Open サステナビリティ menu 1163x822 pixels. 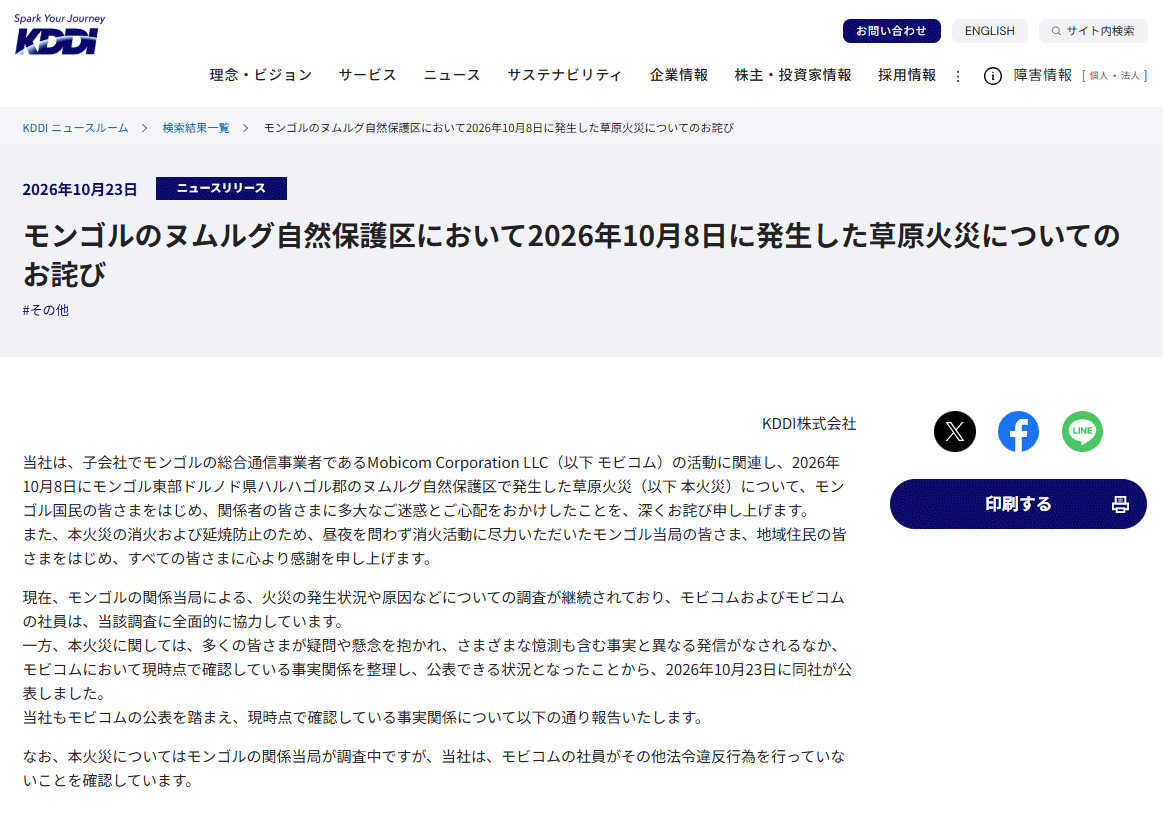tap(565, 75)
